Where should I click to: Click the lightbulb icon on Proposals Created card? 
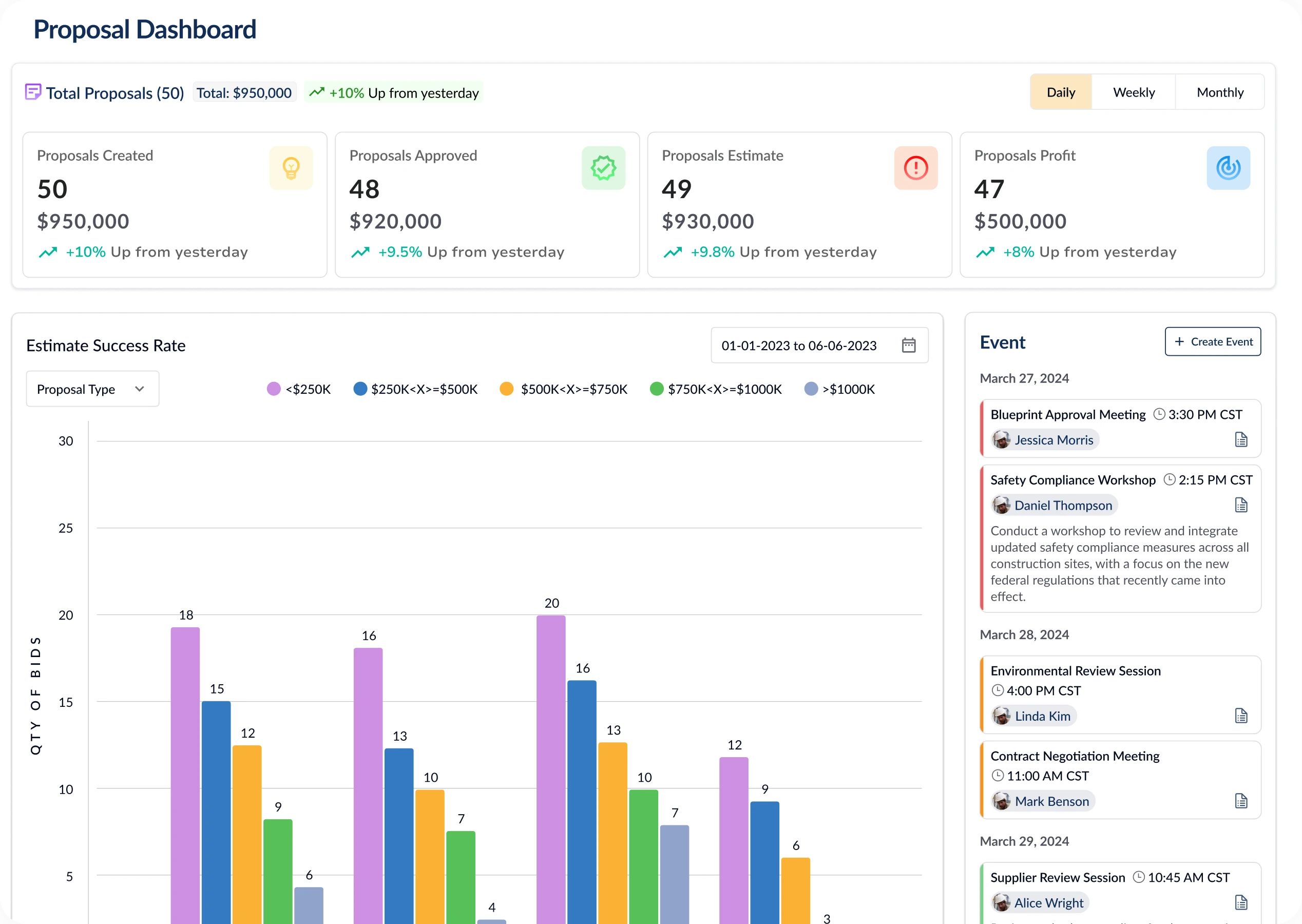(291, 168)
